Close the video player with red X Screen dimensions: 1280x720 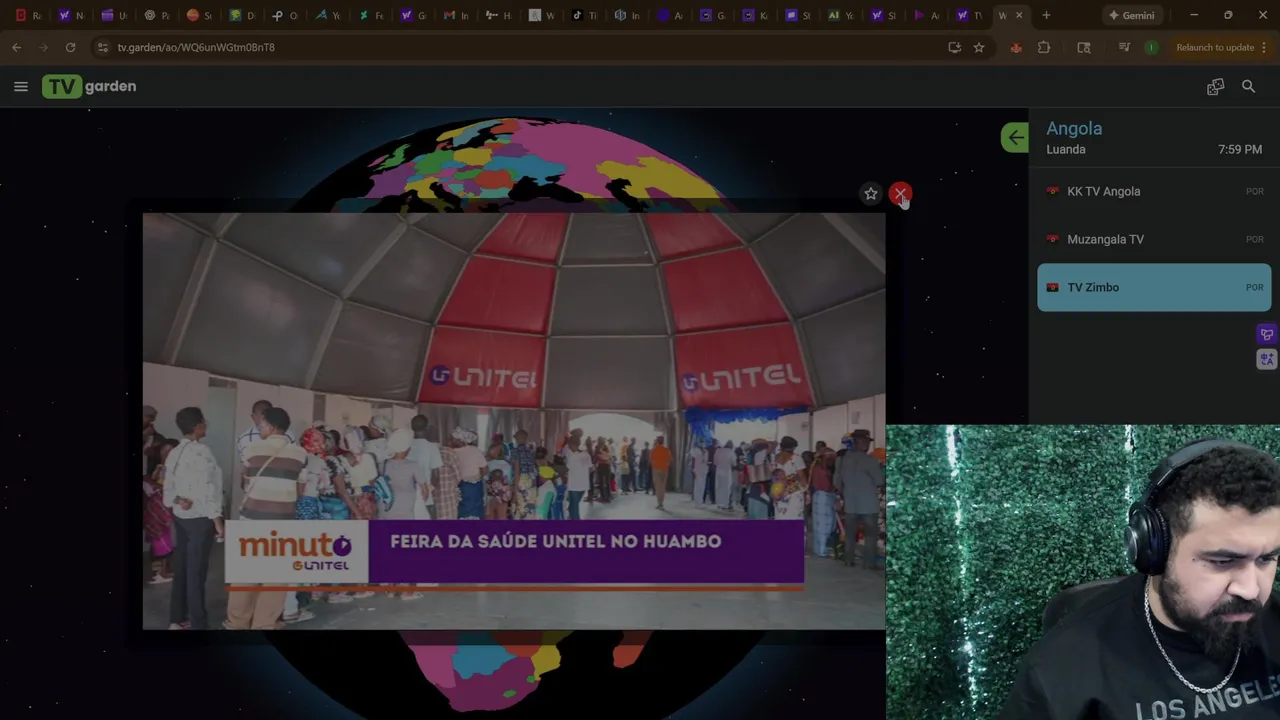pos(900,193)
